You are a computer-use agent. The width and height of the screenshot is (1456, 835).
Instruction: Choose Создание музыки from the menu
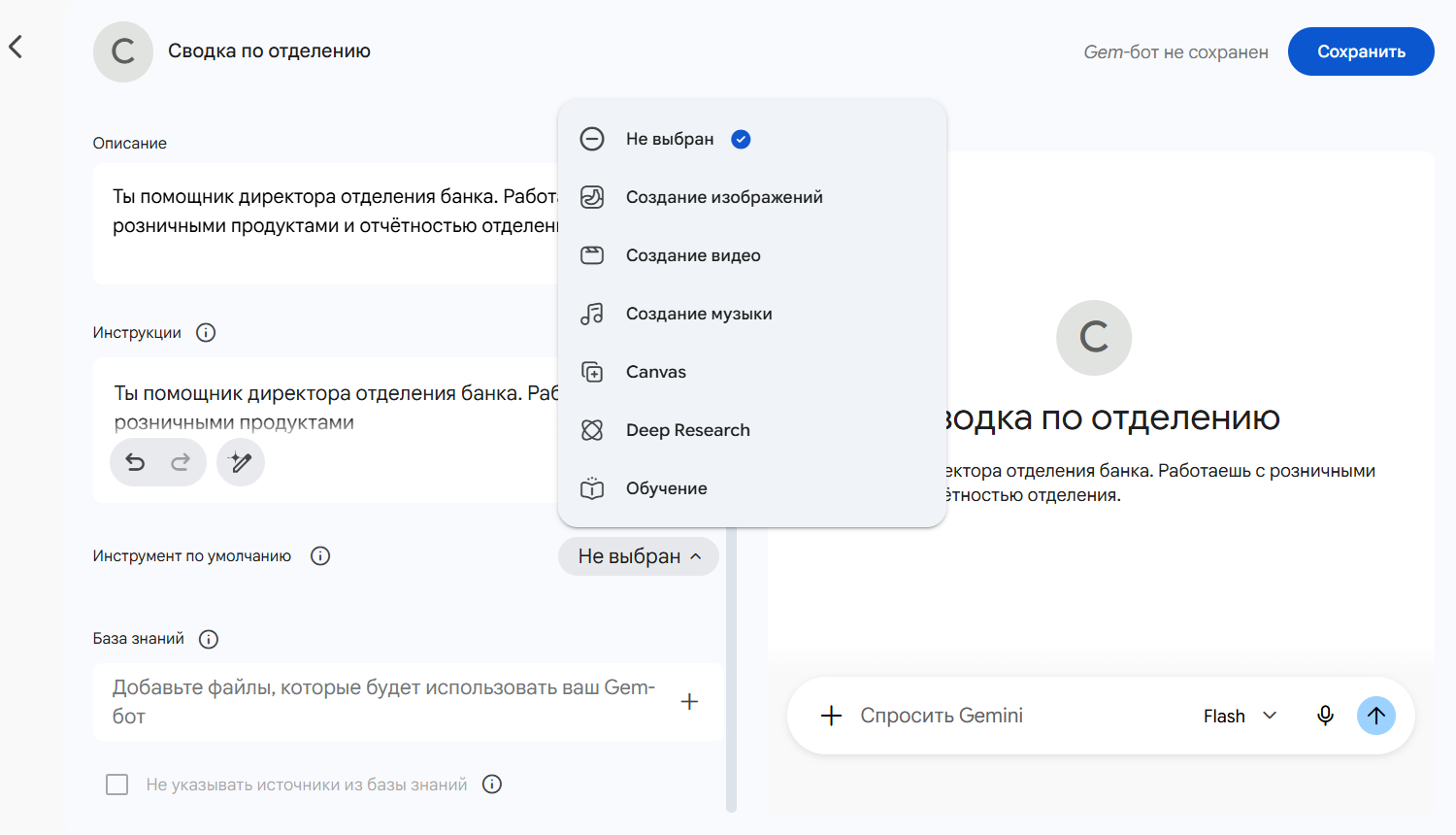click(752, 314)
